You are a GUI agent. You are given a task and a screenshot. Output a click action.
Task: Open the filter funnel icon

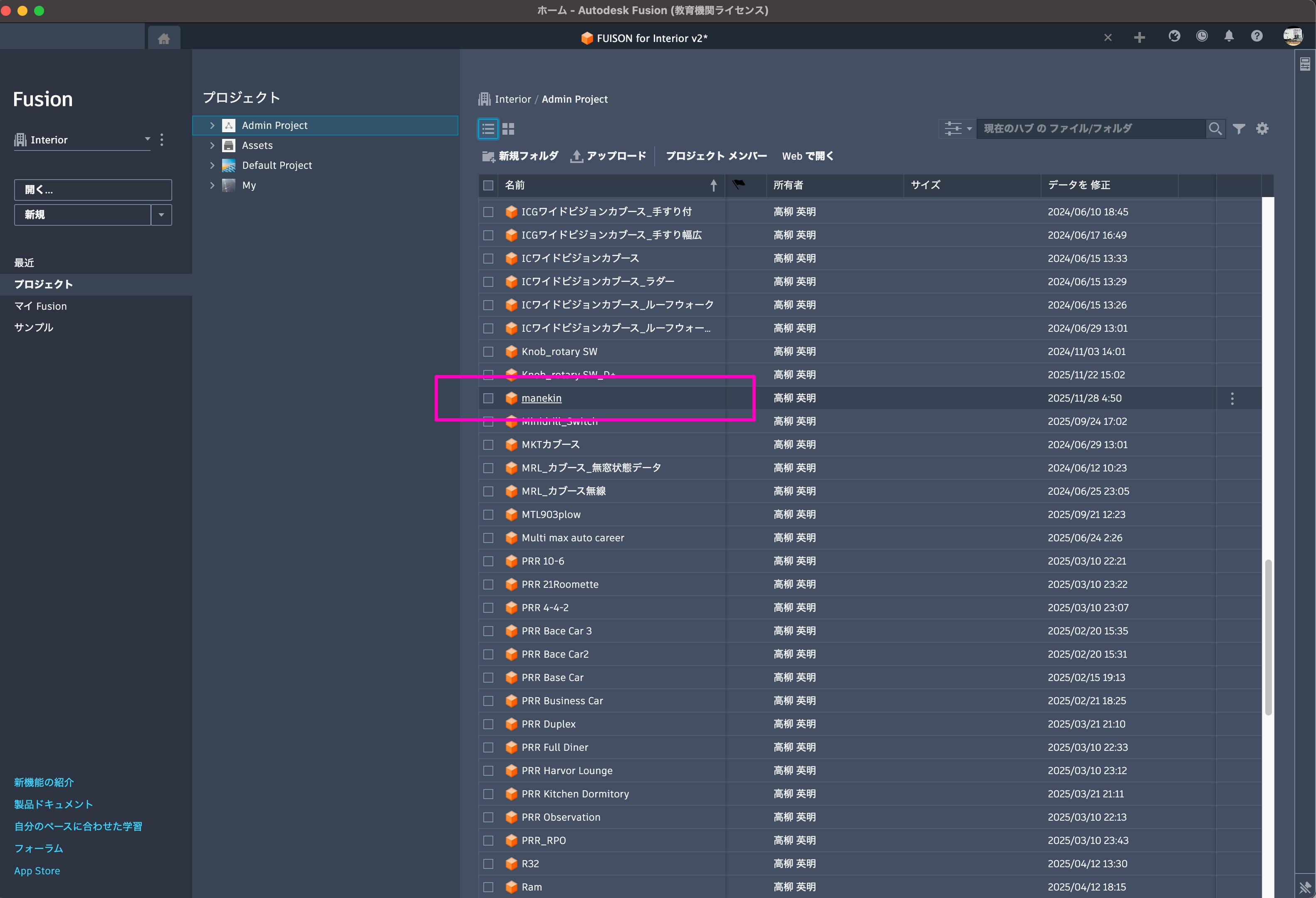tap(1239, 129)
